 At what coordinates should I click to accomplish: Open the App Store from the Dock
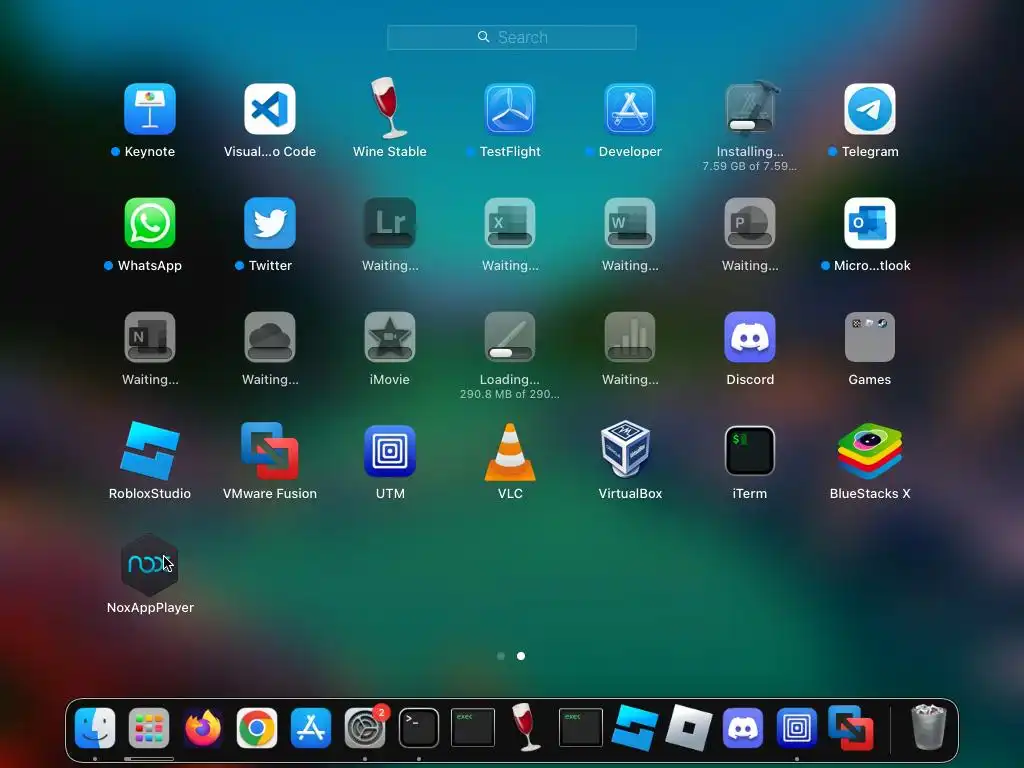pyautogui.click(x=311, y=728)
